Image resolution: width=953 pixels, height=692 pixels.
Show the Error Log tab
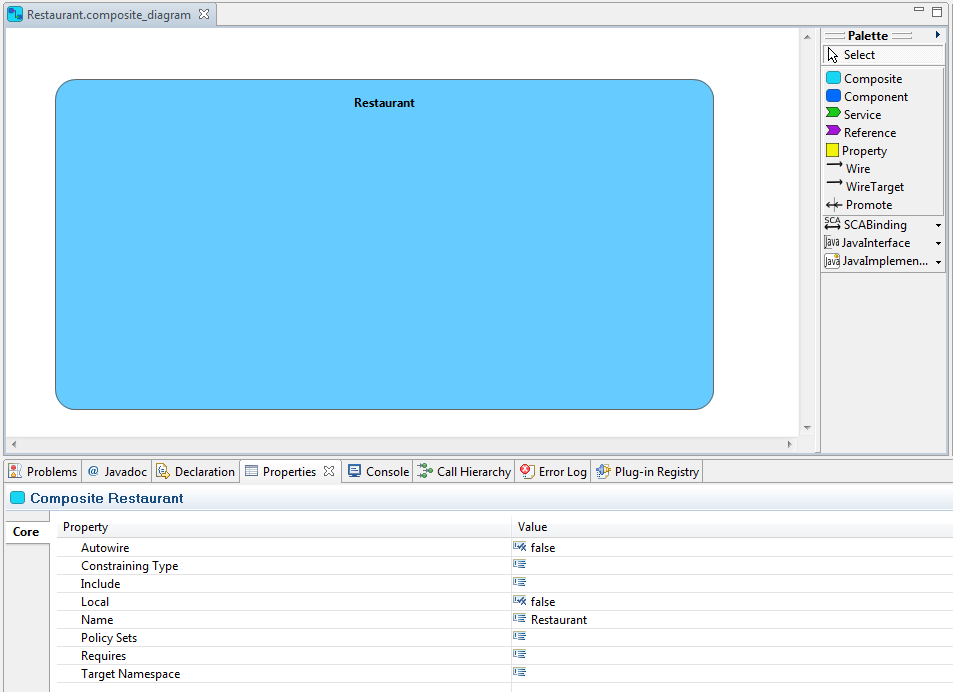tap(554, 471)
